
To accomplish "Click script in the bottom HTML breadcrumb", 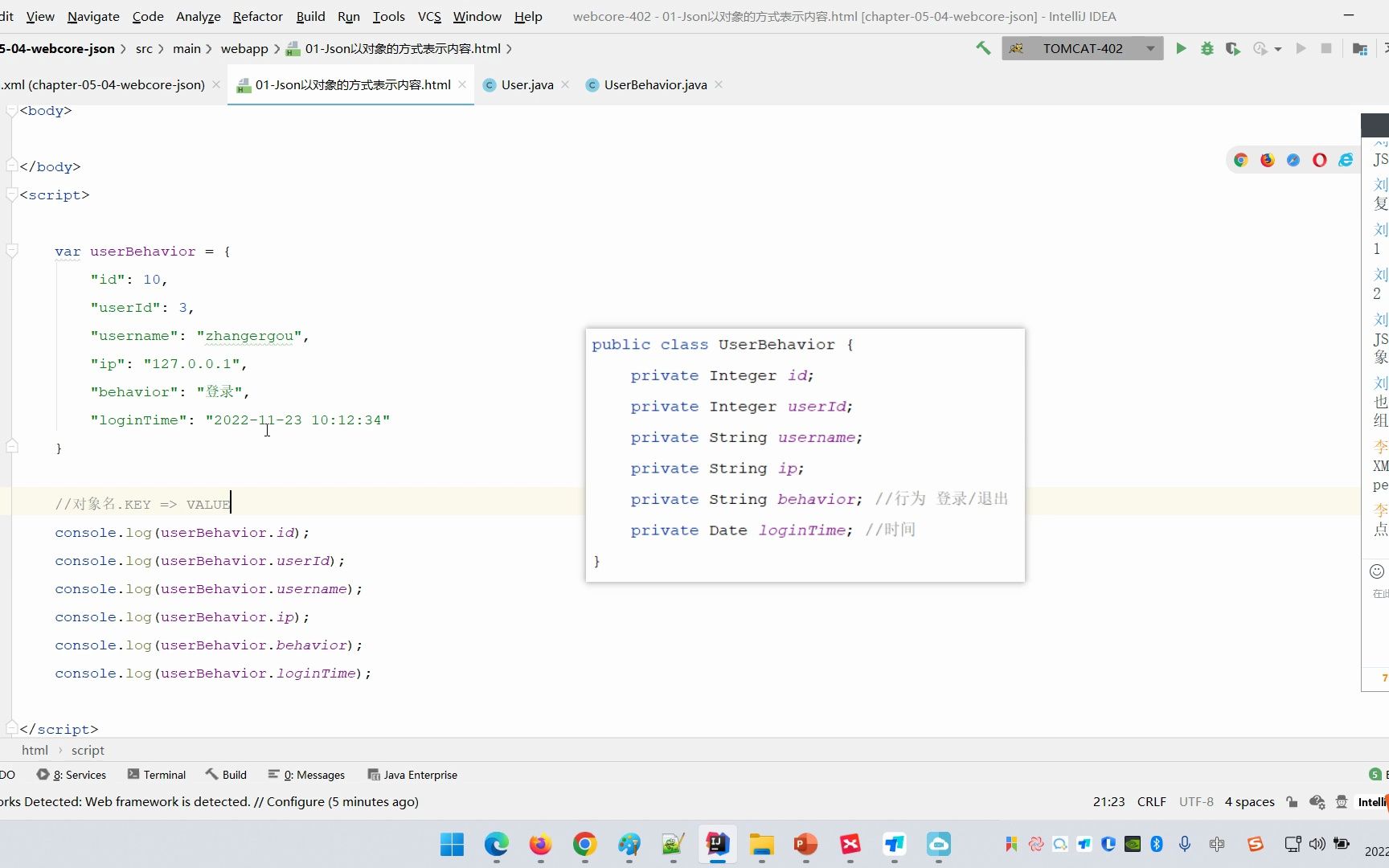I will [88, 750].
